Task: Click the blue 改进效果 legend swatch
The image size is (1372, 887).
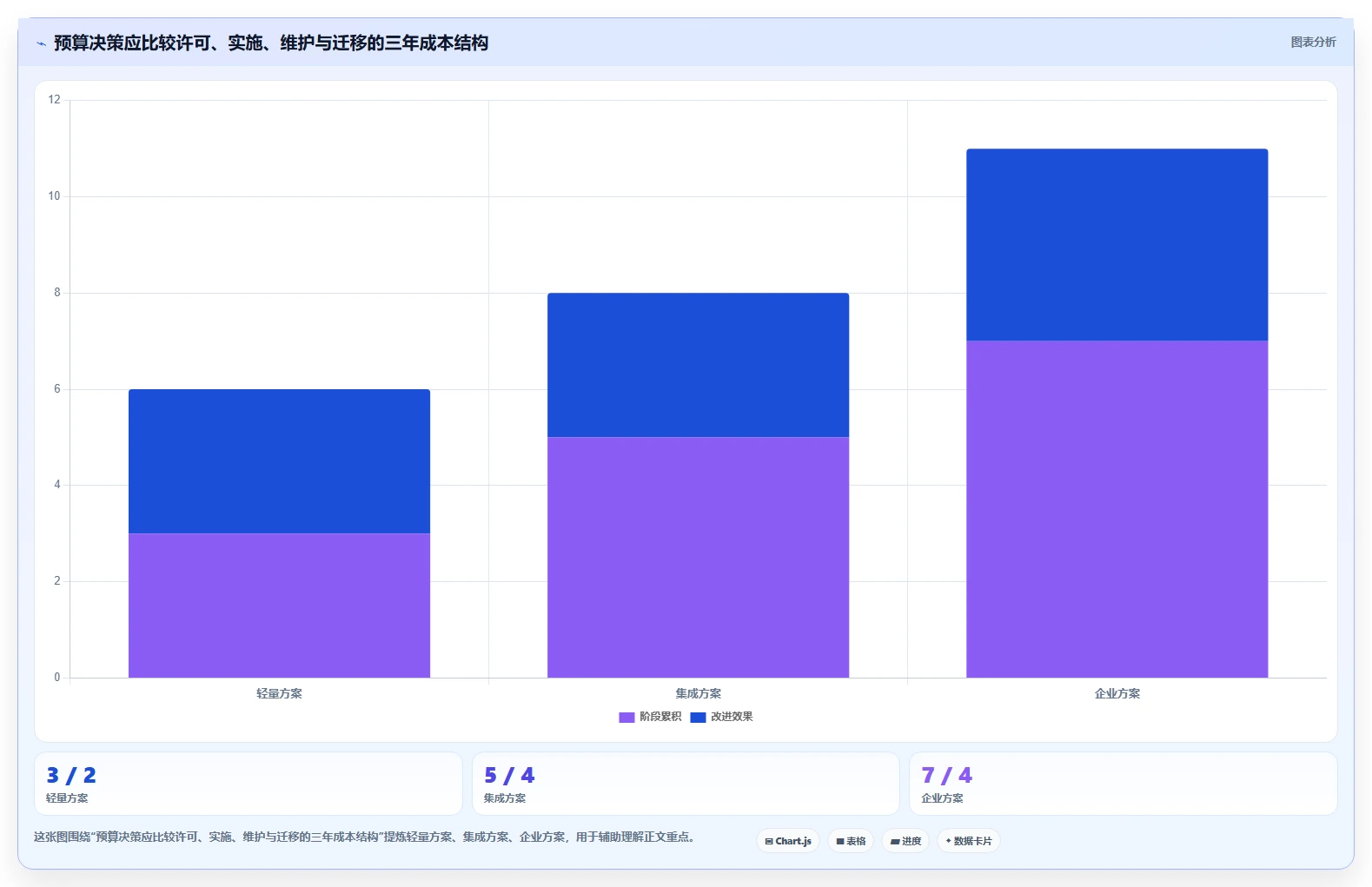Action: (698, 717)
